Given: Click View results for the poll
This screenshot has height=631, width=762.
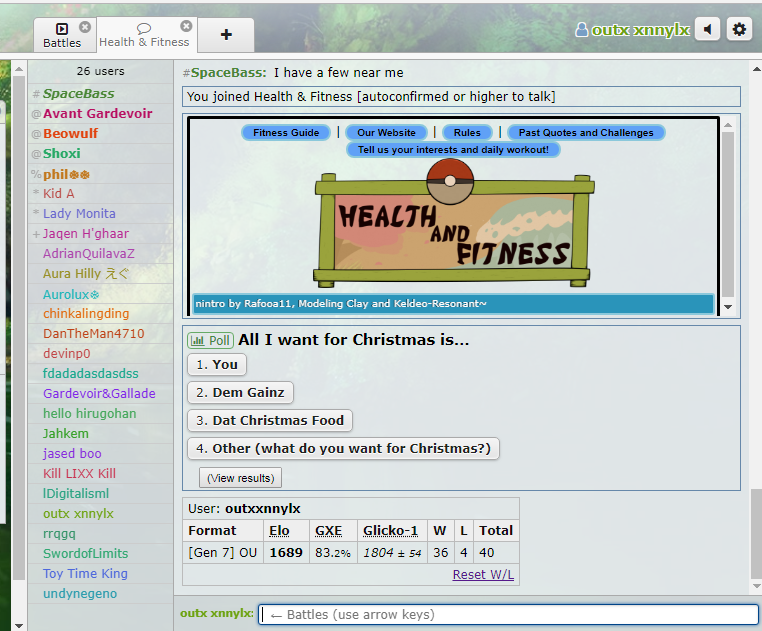Looking at the screenshot, I should click(241, 478).
